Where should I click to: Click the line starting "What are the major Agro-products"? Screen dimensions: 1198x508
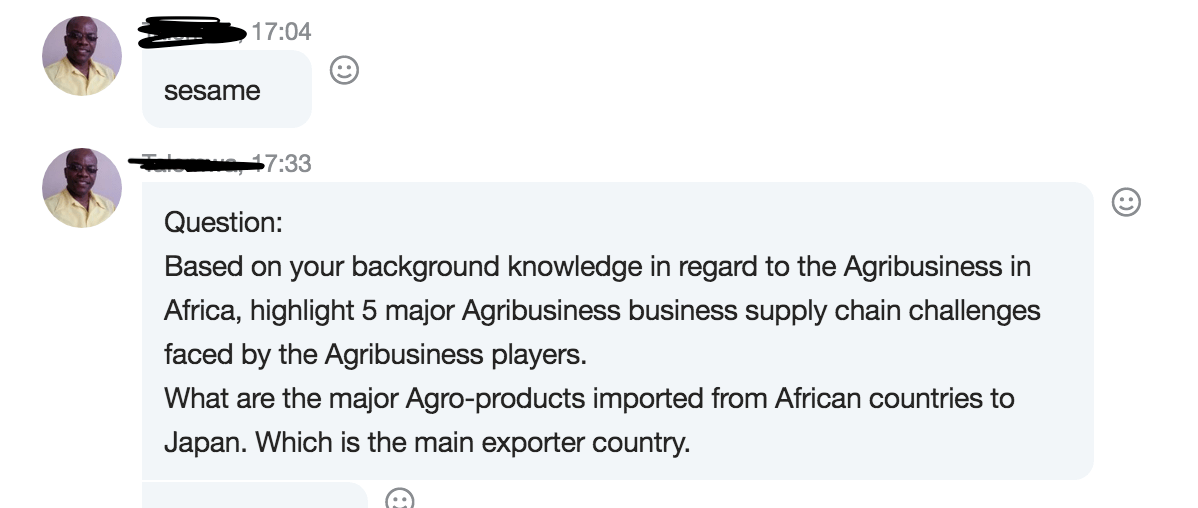(x=589, y=398)
